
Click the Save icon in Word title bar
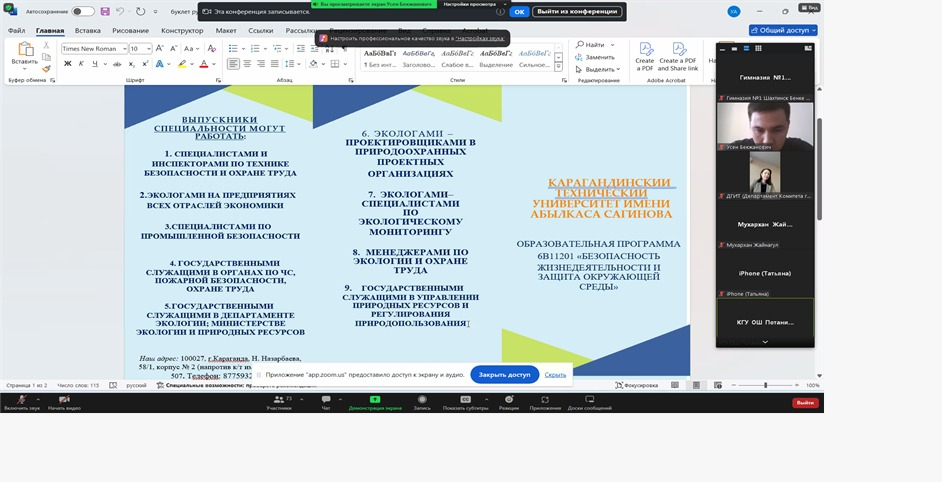click(105, 12)
